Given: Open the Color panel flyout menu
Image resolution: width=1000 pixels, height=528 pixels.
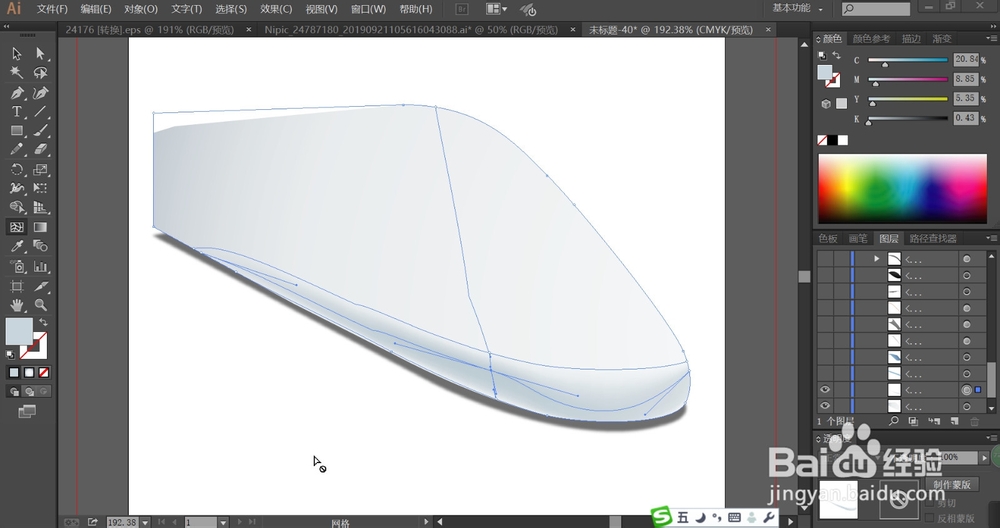Looking at the screenshot, I should [991, 38].
